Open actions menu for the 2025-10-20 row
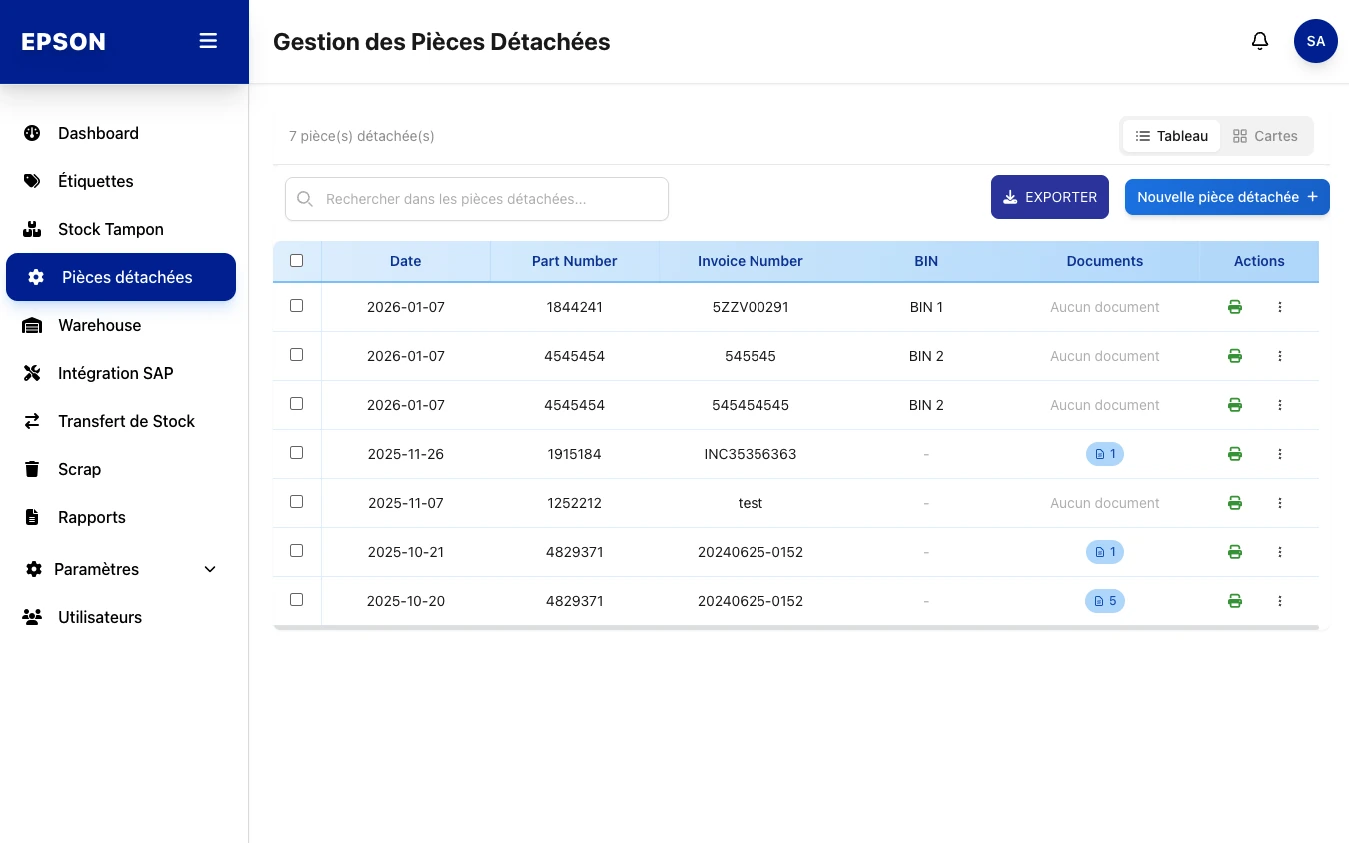 click(x=1280, y=601)
